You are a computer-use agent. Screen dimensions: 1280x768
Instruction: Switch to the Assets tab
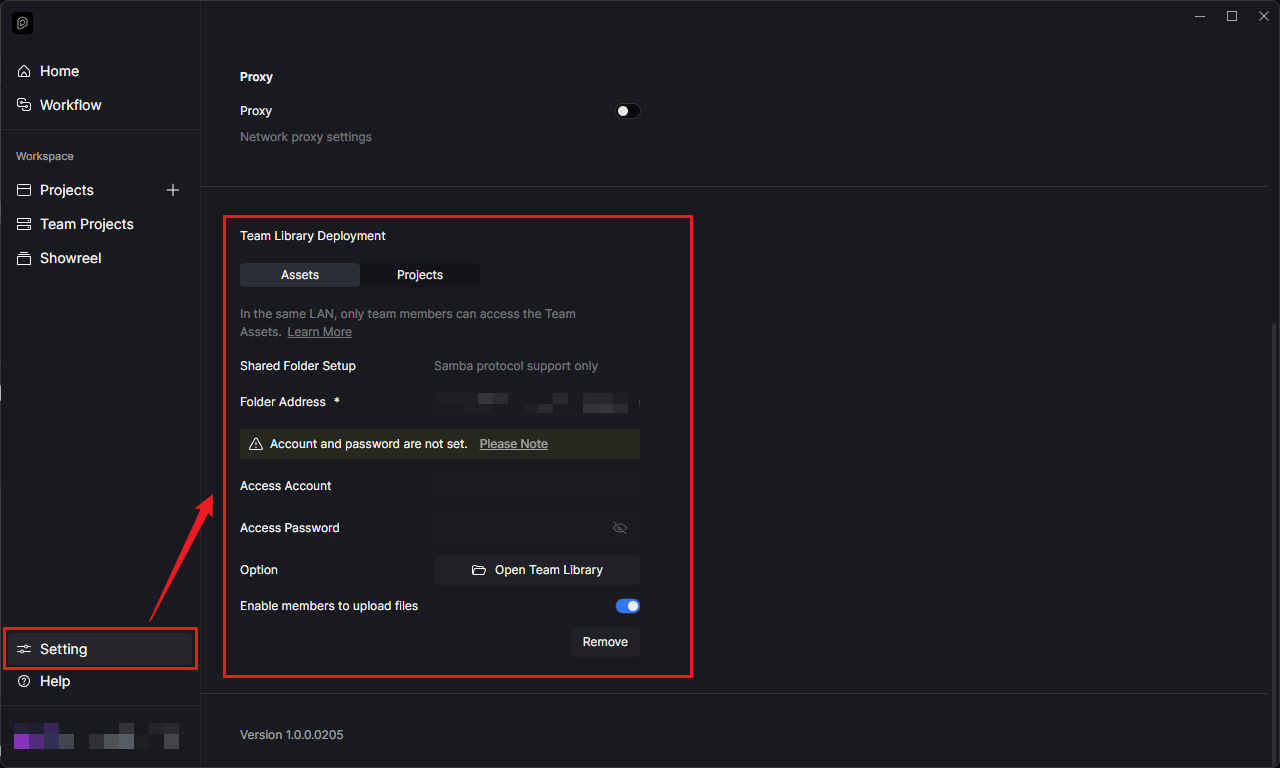tap(300, 275)
